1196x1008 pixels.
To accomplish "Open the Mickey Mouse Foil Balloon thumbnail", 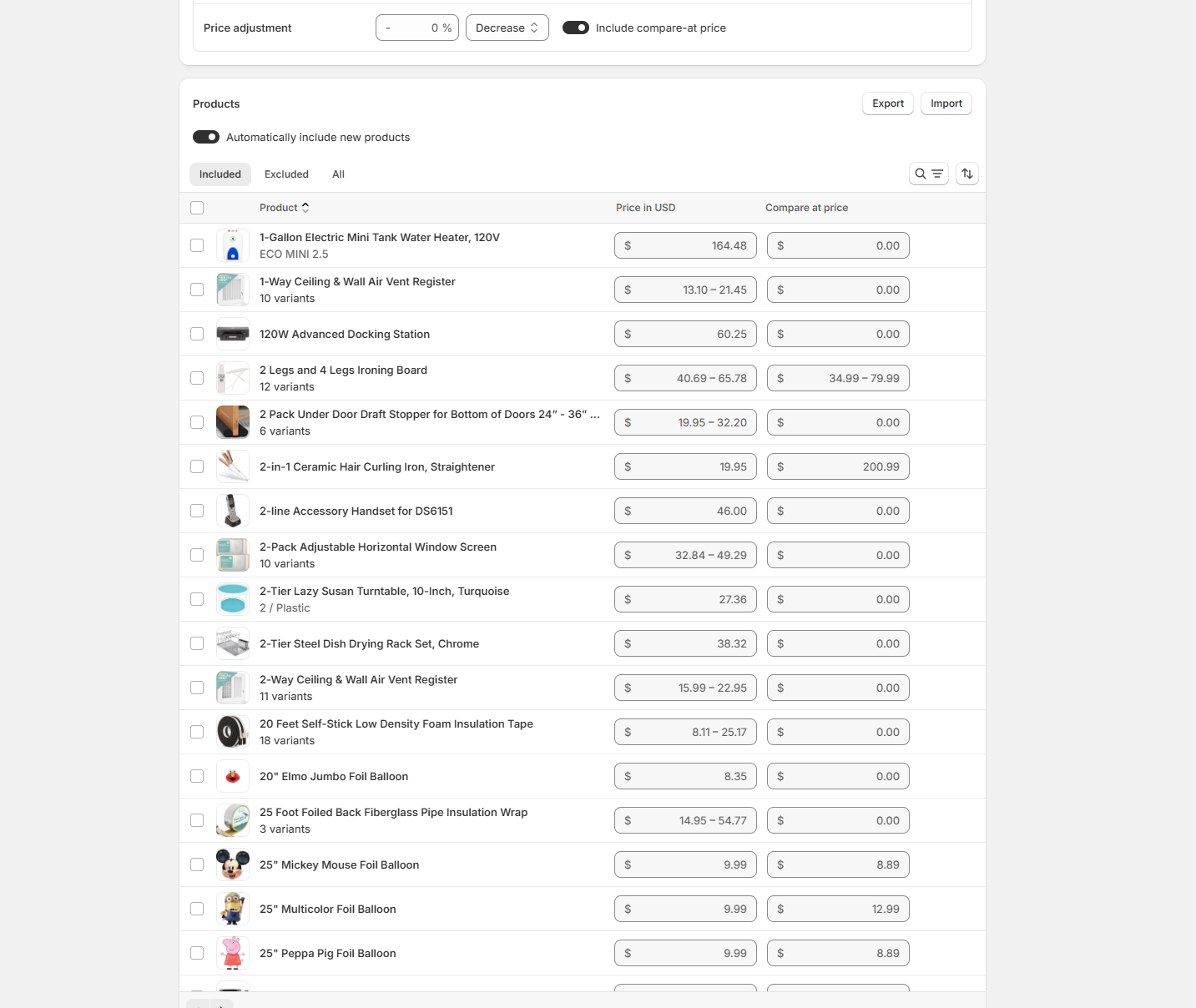I will tap(233, 864).
